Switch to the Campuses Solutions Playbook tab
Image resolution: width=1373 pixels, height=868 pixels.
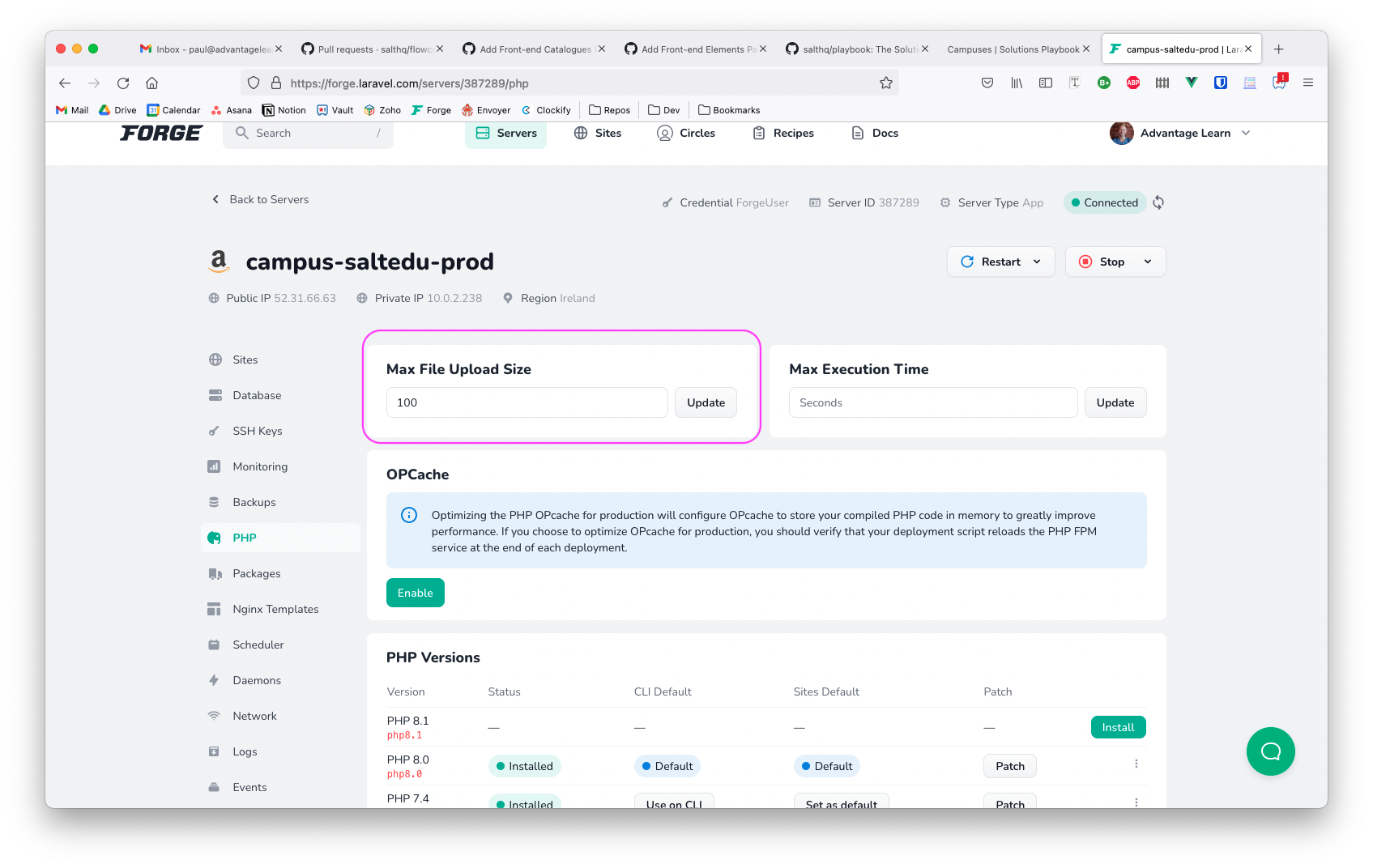(1014, 49)
